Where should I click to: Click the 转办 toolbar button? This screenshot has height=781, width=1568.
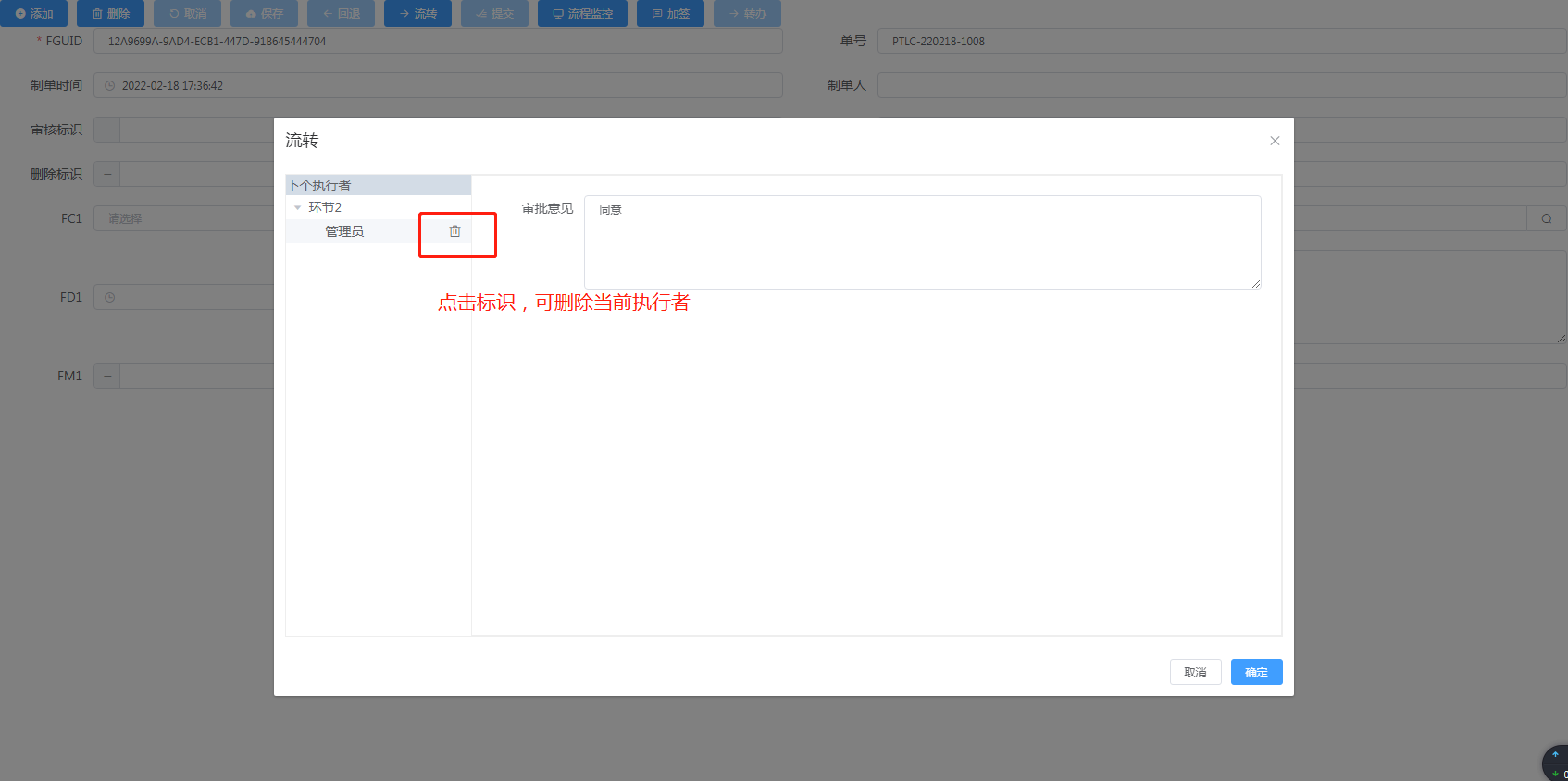(747, 14)
